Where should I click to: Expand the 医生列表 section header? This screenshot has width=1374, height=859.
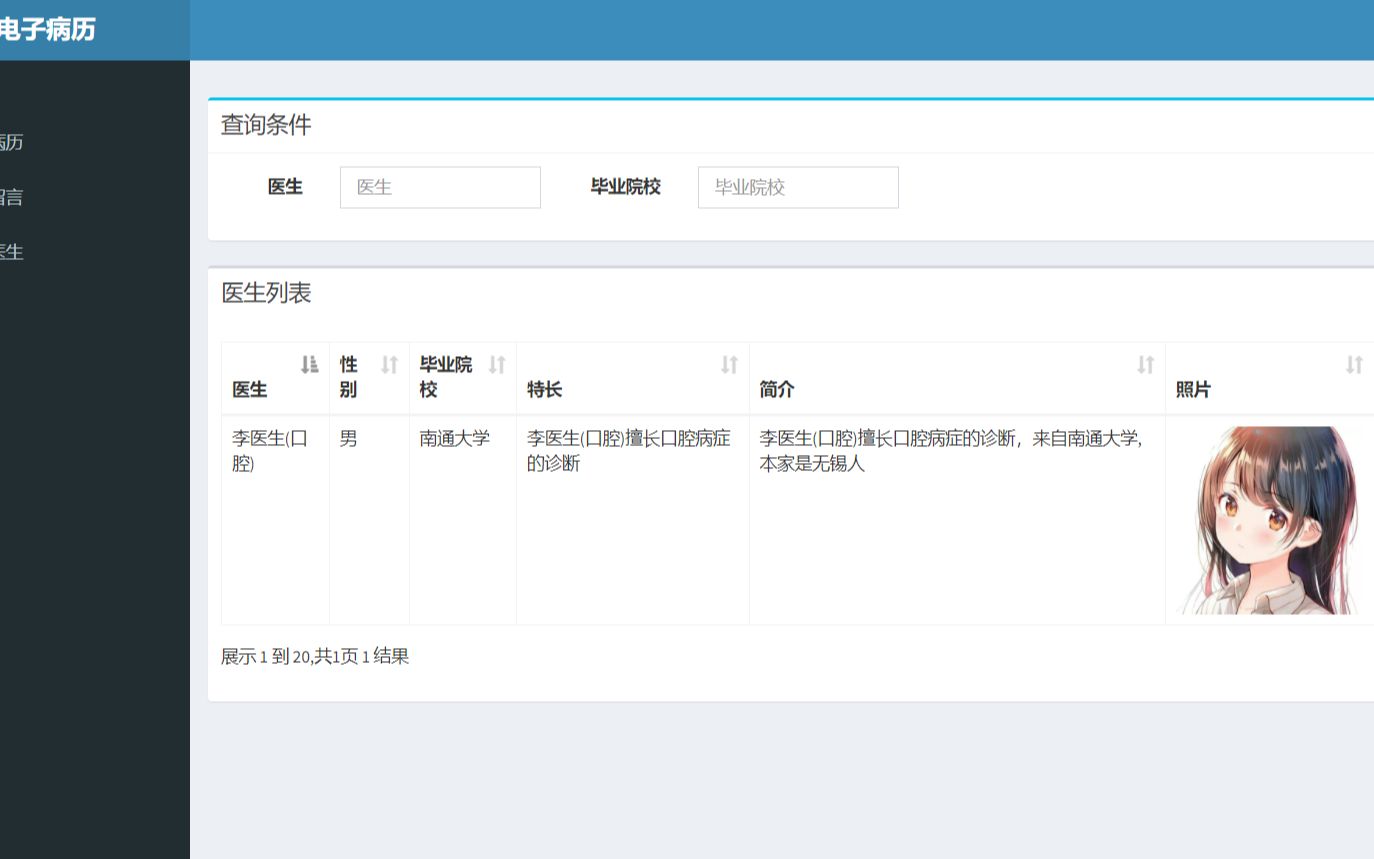265,293
